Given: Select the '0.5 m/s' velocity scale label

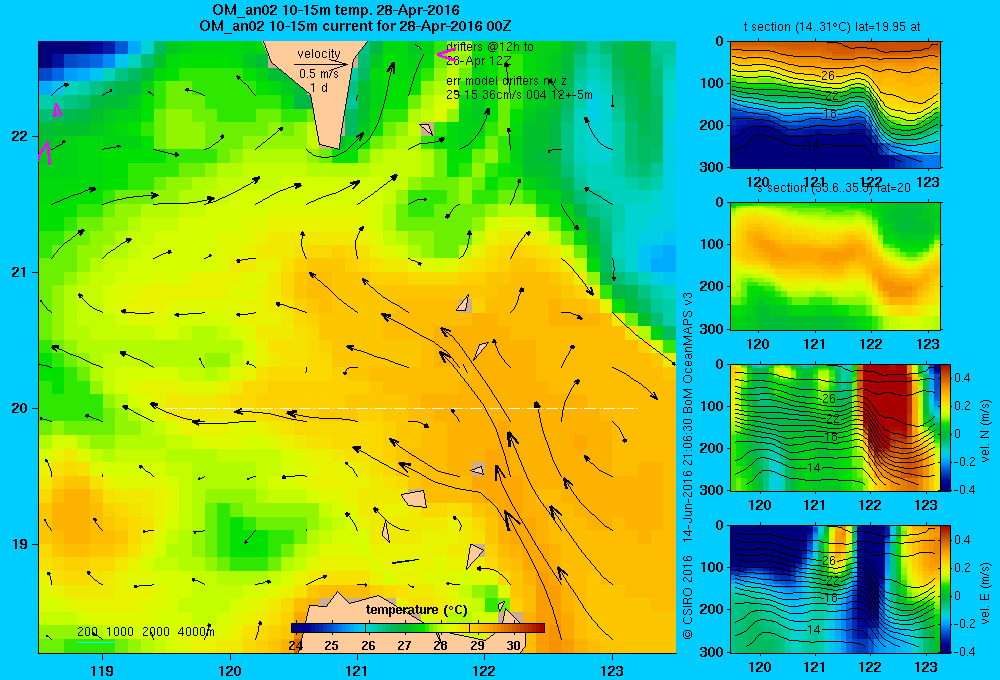Looking at the screenshot, I should point(319,74).
